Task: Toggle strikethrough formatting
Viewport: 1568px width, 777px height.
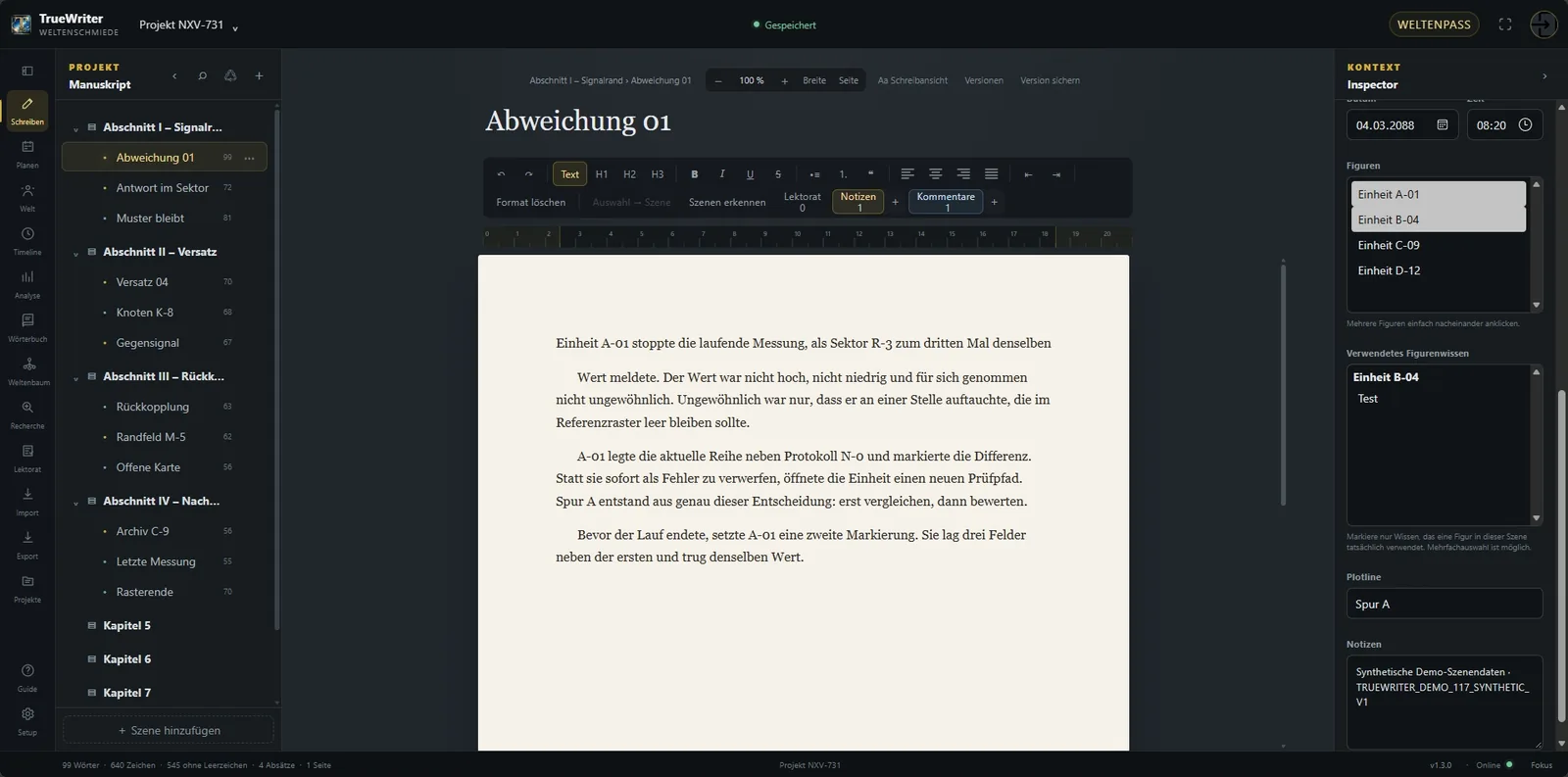Action: tap(778, 174)
